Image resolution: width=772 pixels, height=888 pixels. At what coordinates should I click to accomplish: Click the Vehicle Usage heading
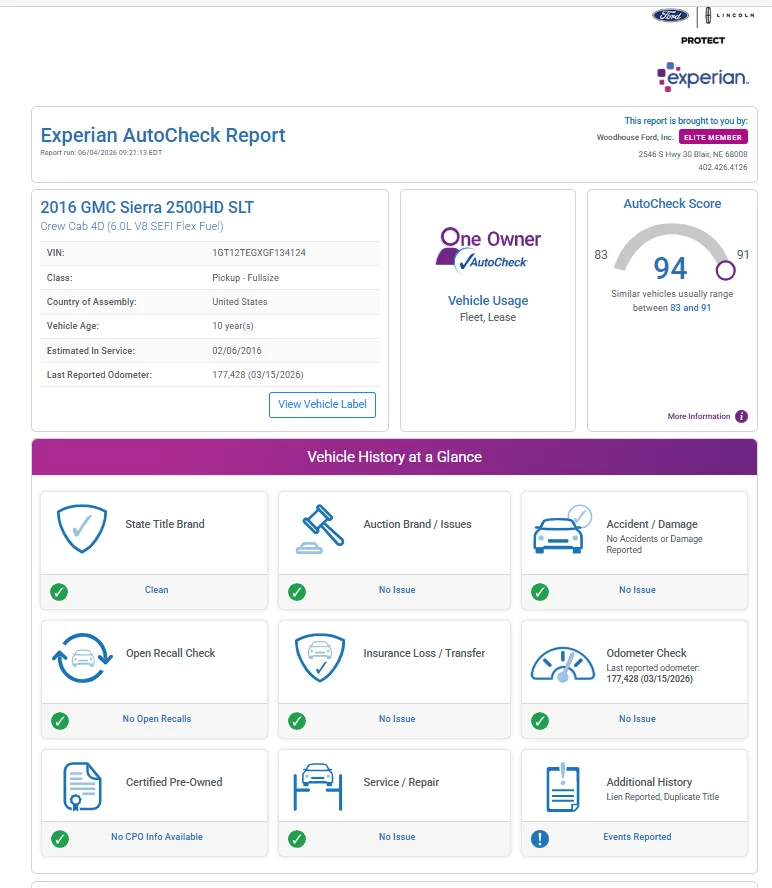(x=488, y=301)
